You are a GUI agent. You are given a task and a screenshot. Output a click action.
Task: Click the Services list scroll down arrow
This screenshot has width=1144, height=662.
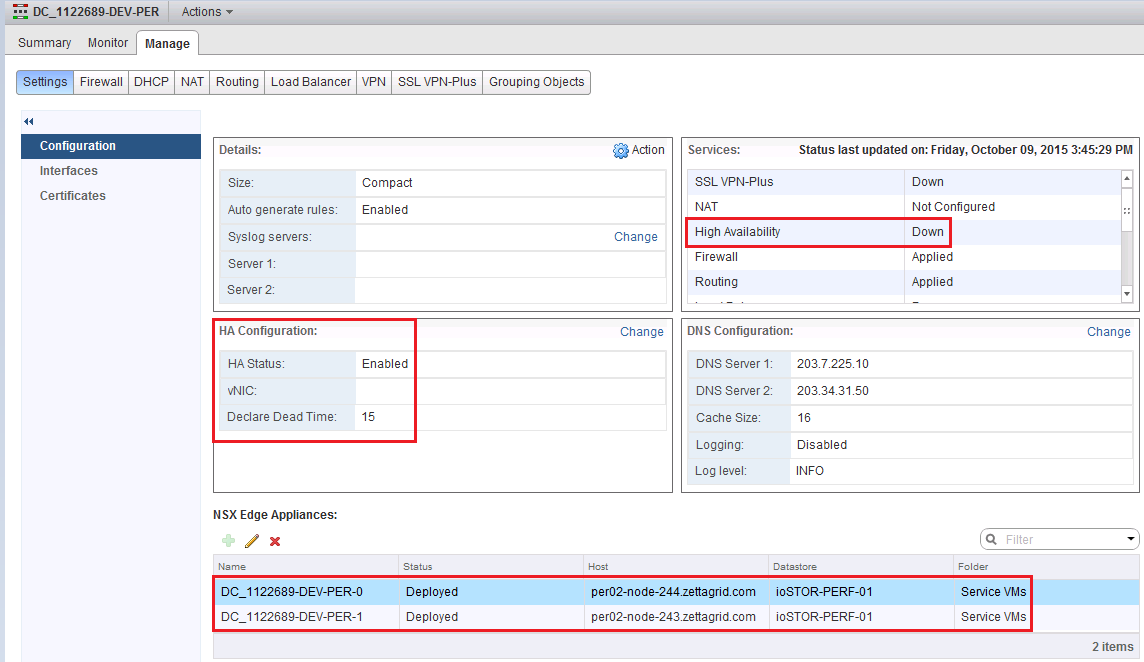[1127, 294]
